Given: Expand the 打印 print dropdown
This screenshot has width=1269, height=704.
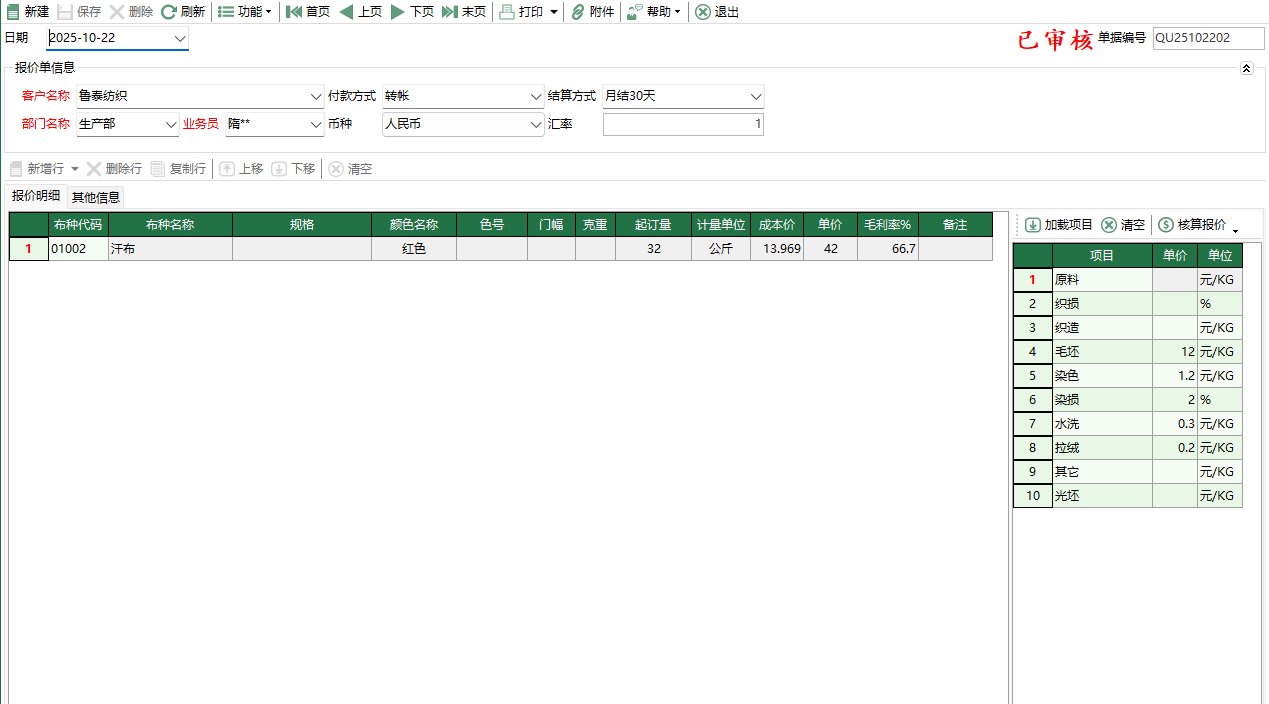Looking at the screenshot, I should (554, 12).
